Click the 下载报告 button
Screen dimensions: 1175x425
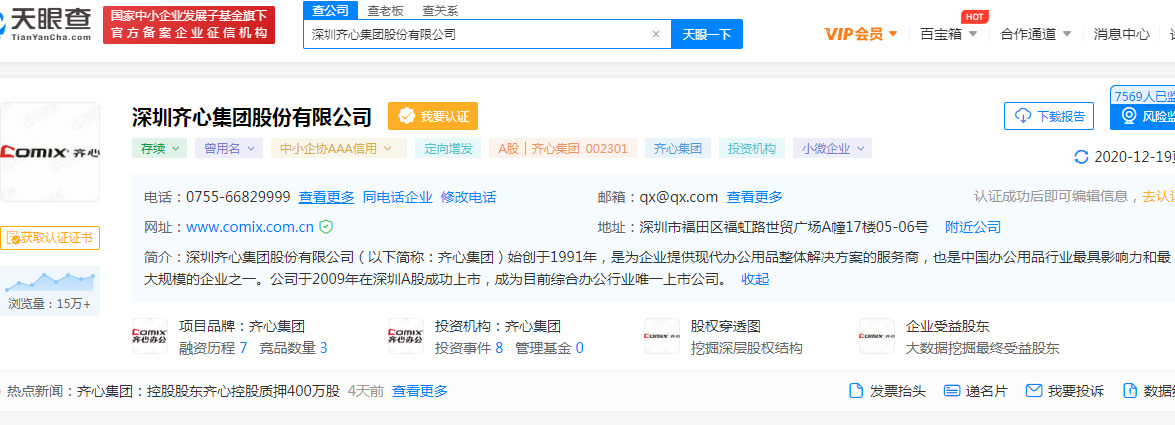click(x=1049, y=116)
